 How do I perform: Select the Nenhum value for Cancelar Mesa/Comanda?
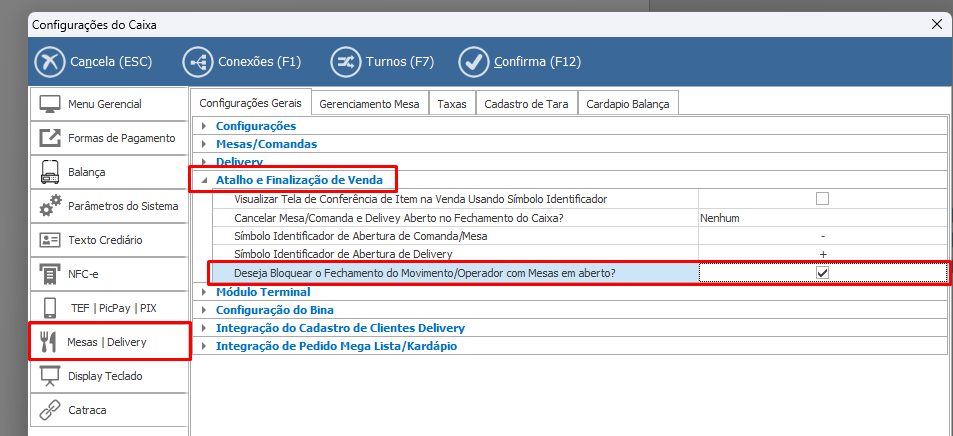pyautogui.click(x=720, y=217)
